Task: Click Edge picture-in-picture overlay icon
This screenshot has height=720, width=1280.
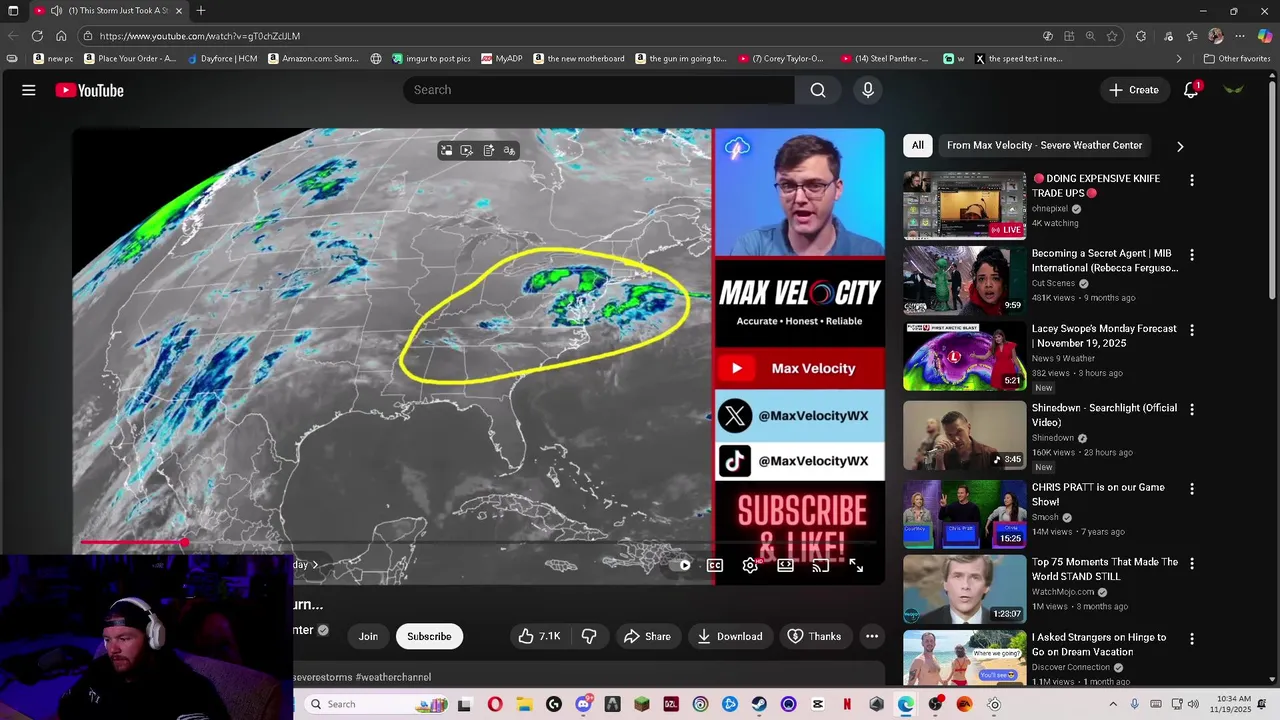Action: tap(446, 150)
